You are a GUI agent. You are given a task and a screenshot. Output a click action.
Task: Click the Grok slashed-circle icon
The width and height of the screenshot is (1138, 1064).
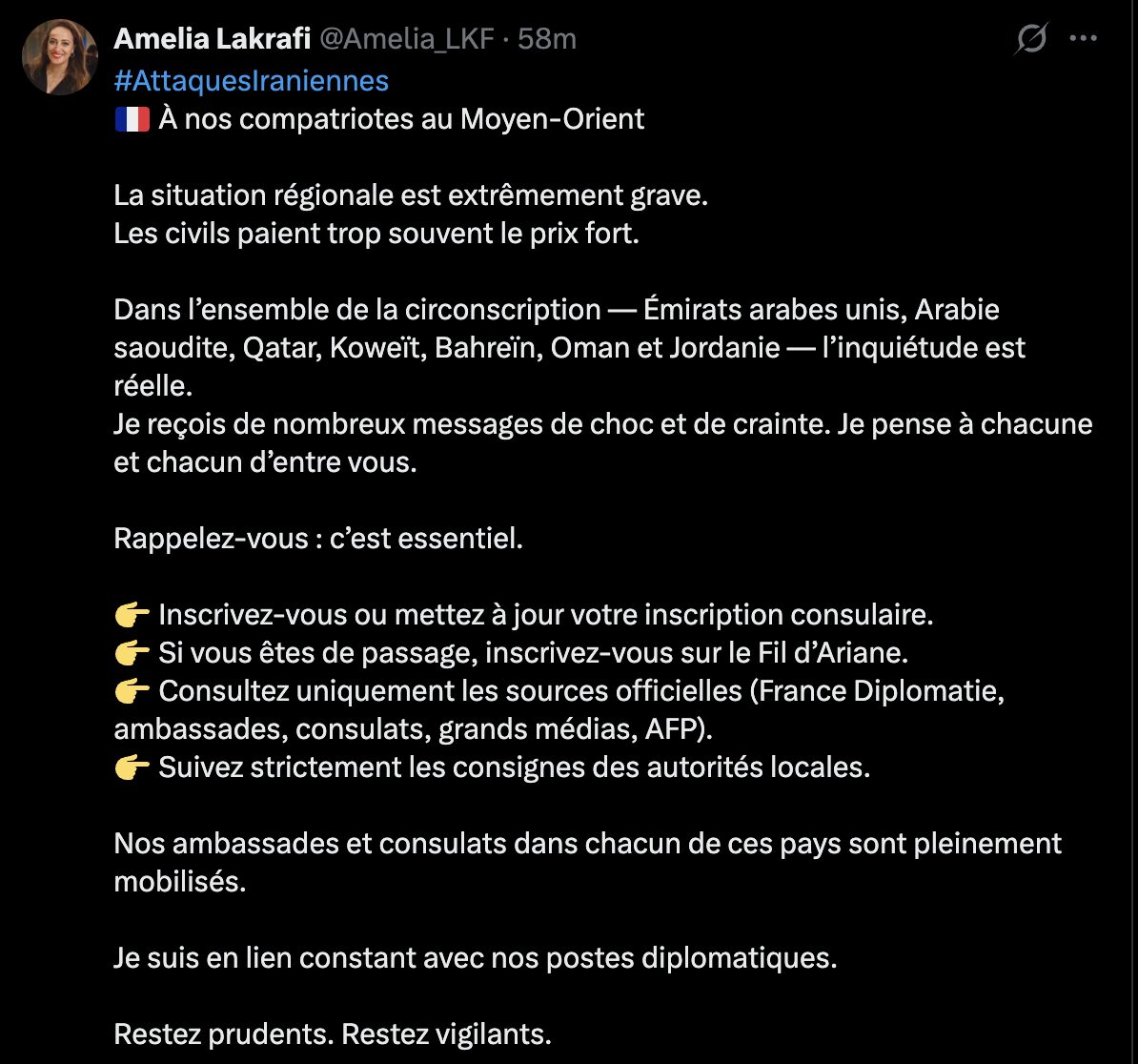click(x=1031, y=39)
